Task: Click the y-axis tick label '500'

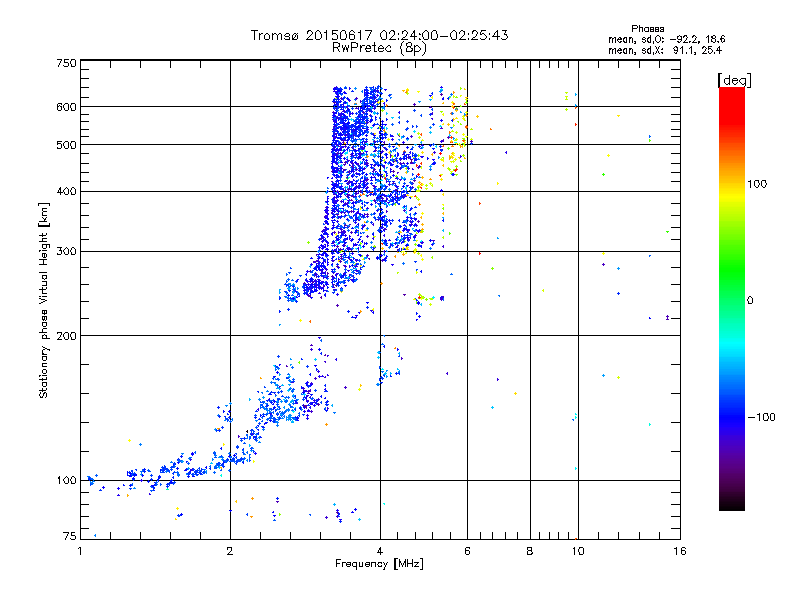Action: tap(67, 145)
